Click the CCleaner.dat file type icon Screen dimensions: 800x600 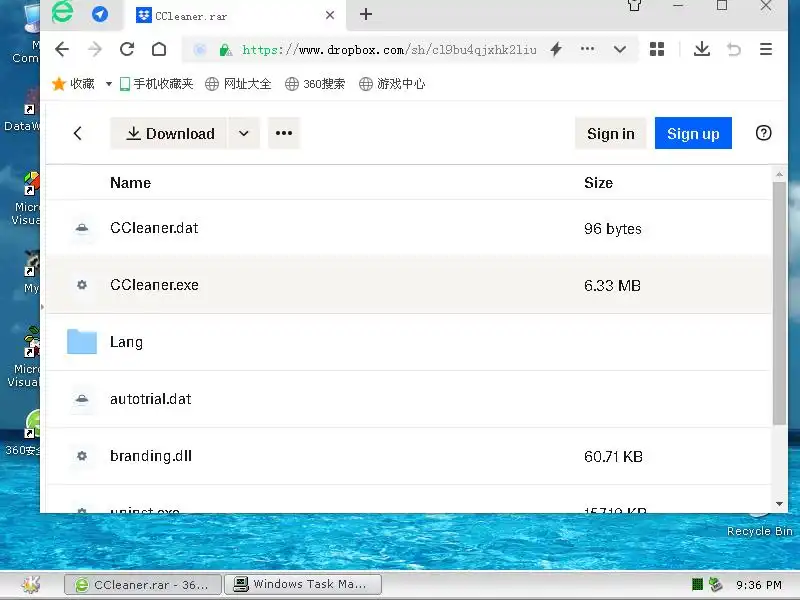(x=82, y=228)
